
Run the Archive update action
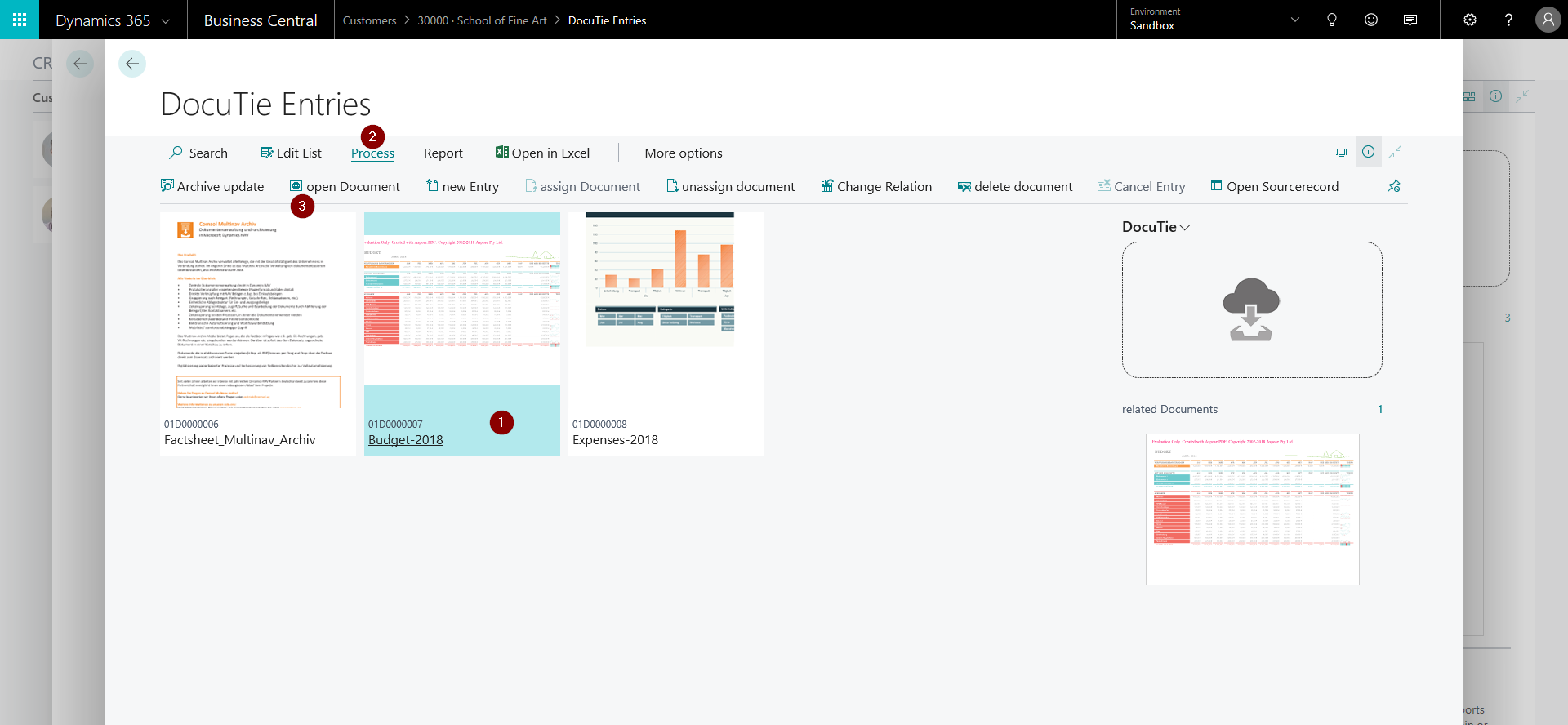[212, 186]
